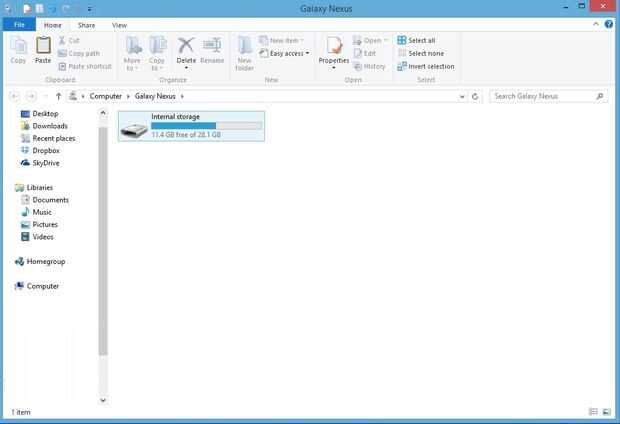Click the navigation pane scrollbar thumb
Screen dimensions: 620x424
tap(103, 241)
